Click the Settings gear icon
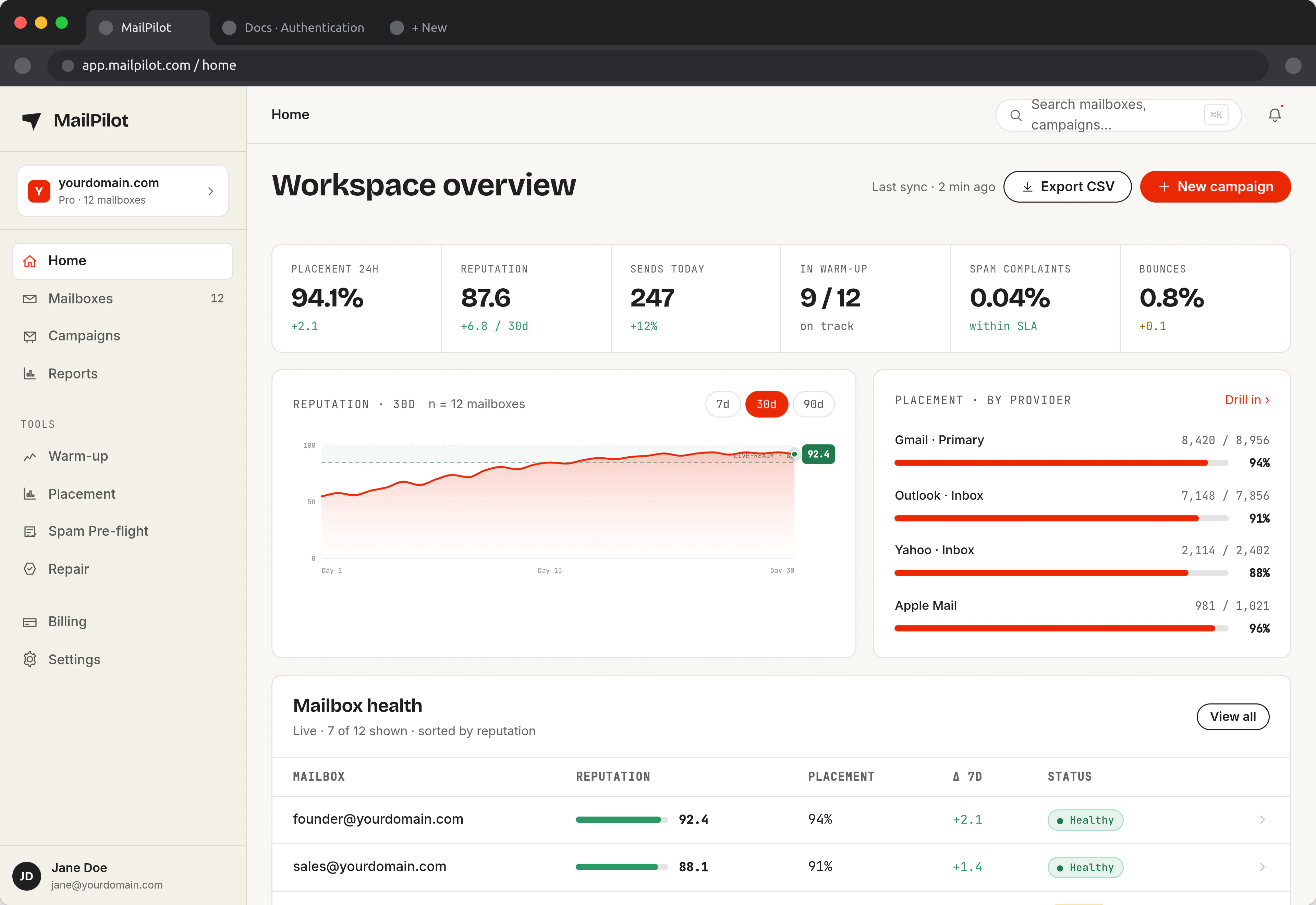1316x905 pixels. click(29, 660)
